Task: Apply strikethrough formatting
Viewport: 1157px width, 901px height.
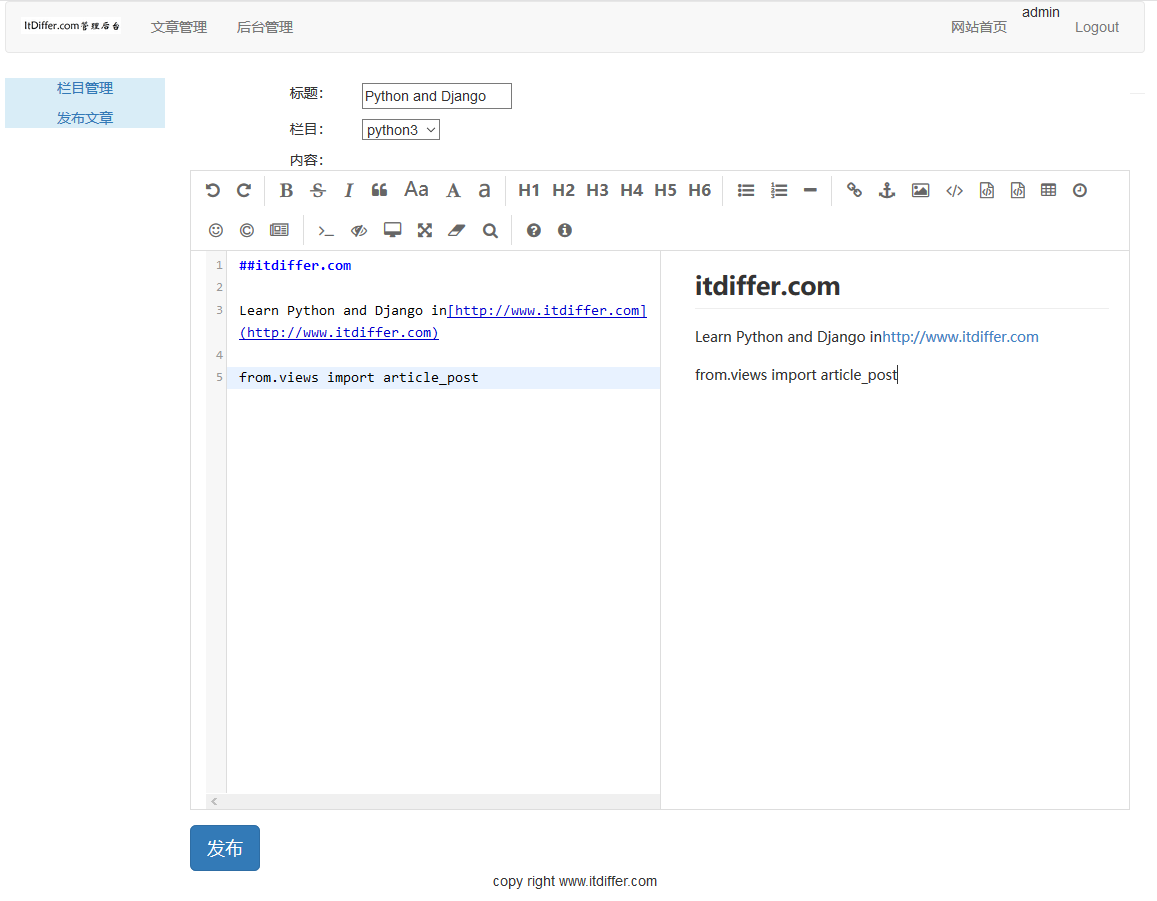Action: (x=318, y=190)
